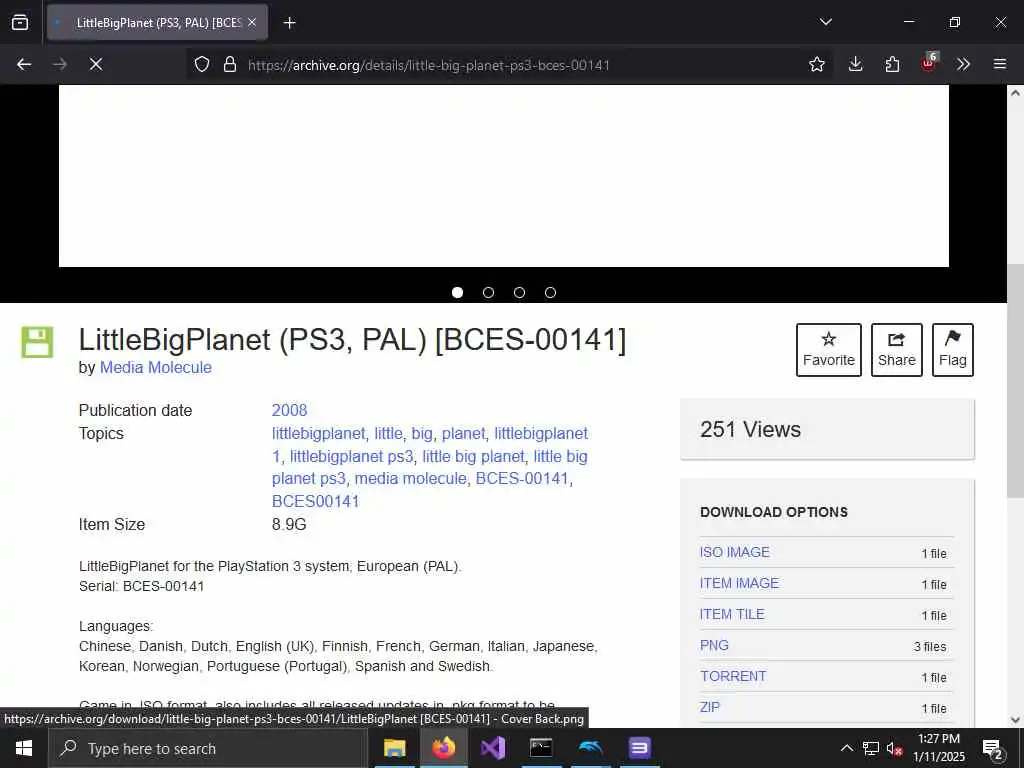
Task: Click the Windows taskbar search box
Action: point(208,748)
